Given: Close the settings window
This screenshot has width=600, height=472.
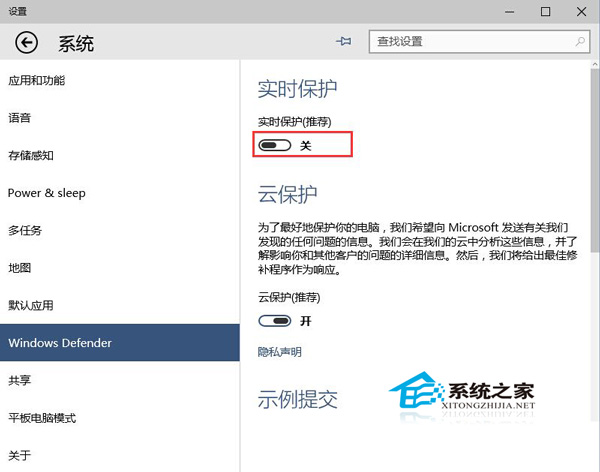Looking at the screenshot, I should 581,11.
